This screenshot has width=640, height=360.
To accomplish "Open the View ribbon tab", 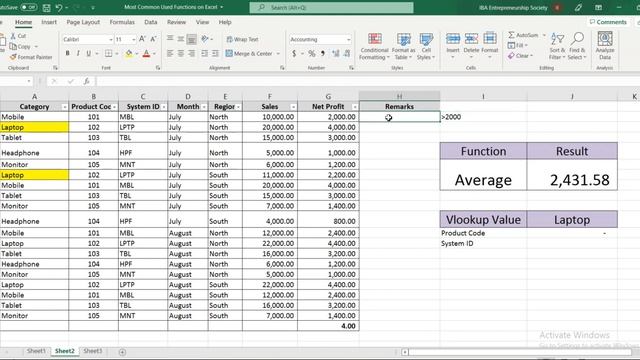I will point(202,22).
